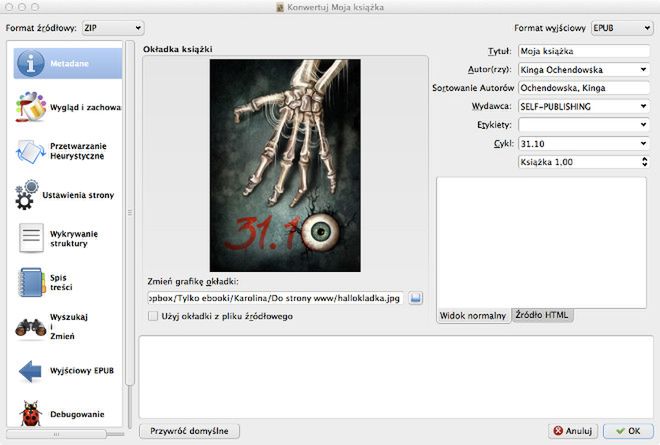The width and height of the screenshot is (660, 445).
Task: Open the Metadane section icon
Action: (x=30, y=63)
